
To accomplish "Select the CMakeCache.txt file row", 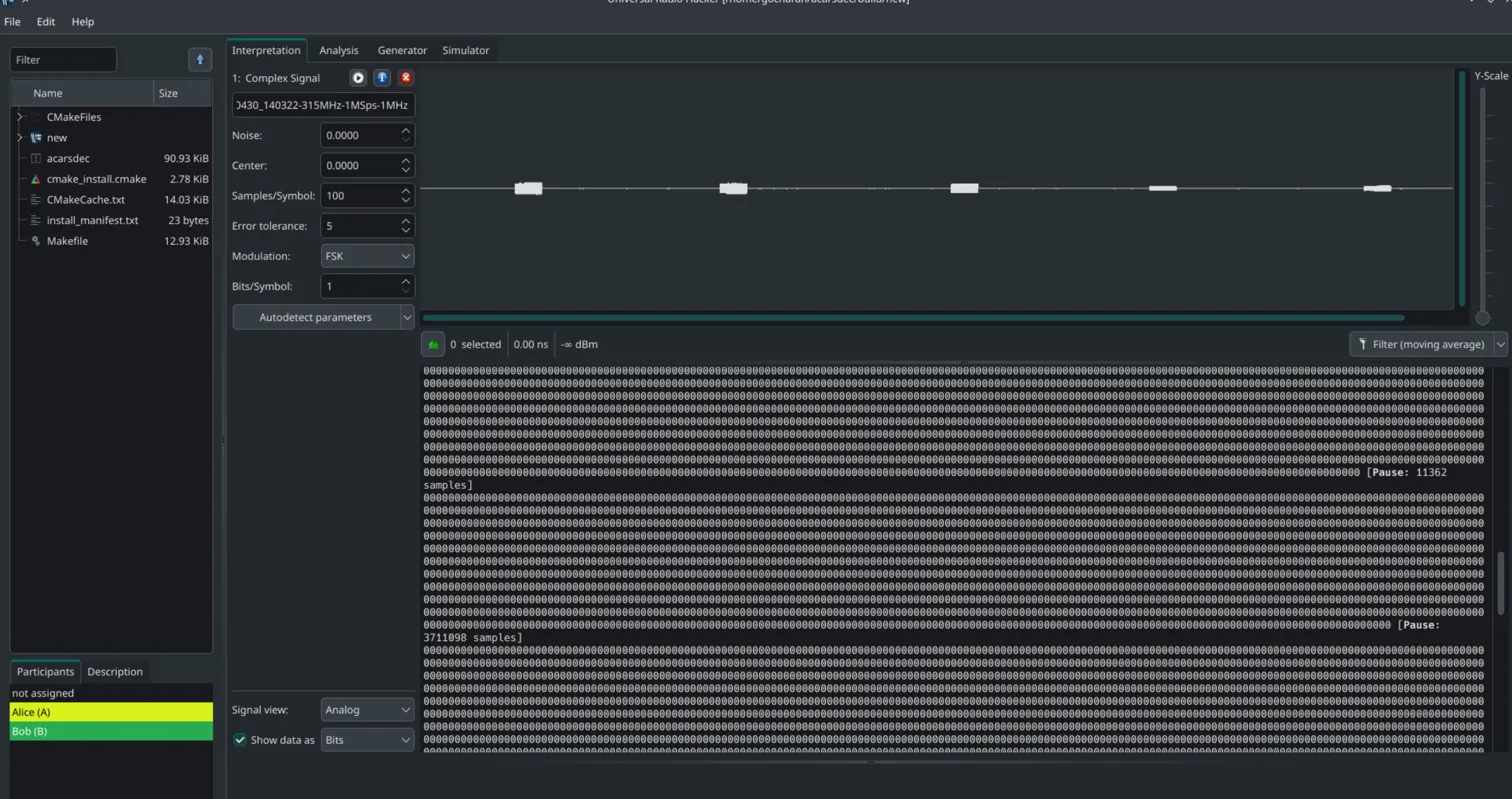I will [x=111, y=200].
